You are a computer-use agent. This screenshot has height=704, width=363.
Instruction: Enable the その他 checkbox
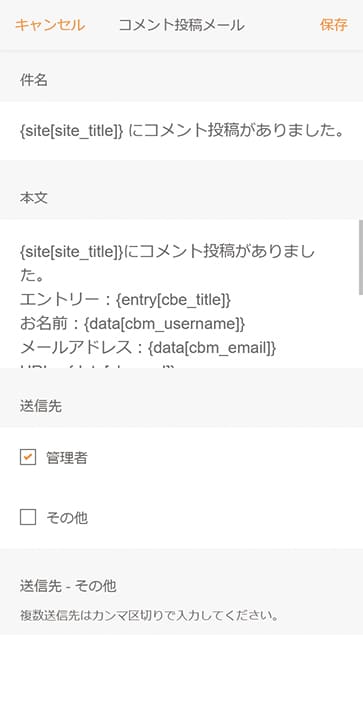click(x=28, y=518)
